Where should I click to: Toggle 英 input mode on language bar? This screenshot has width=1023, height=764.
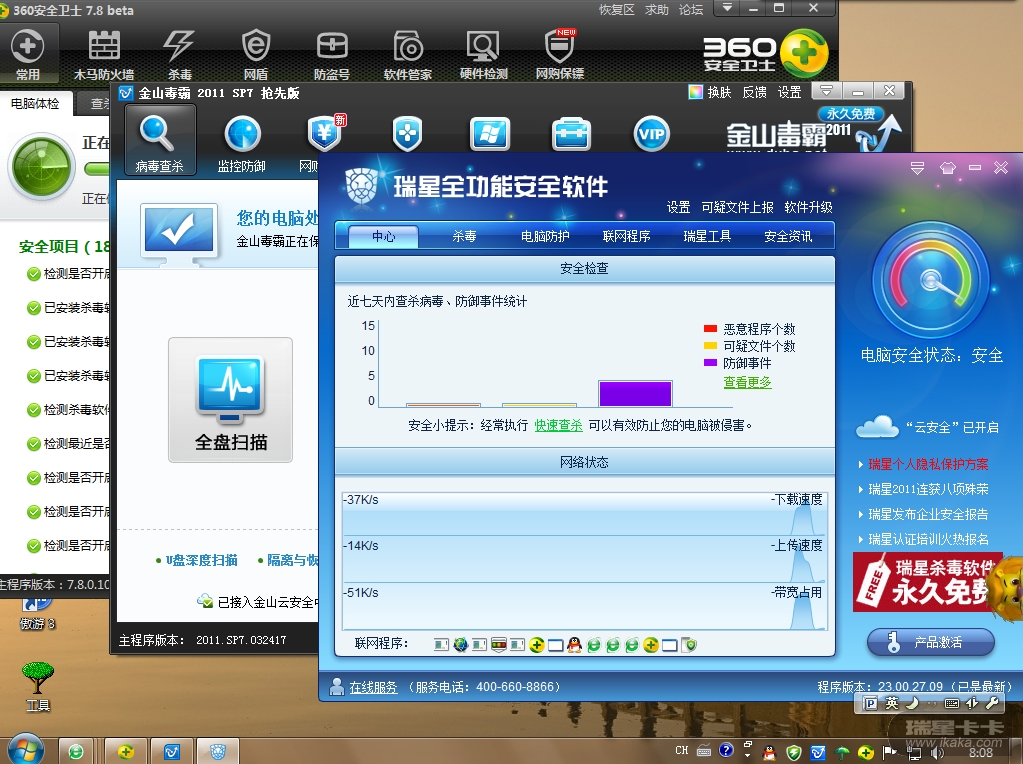tap(891, 703)
